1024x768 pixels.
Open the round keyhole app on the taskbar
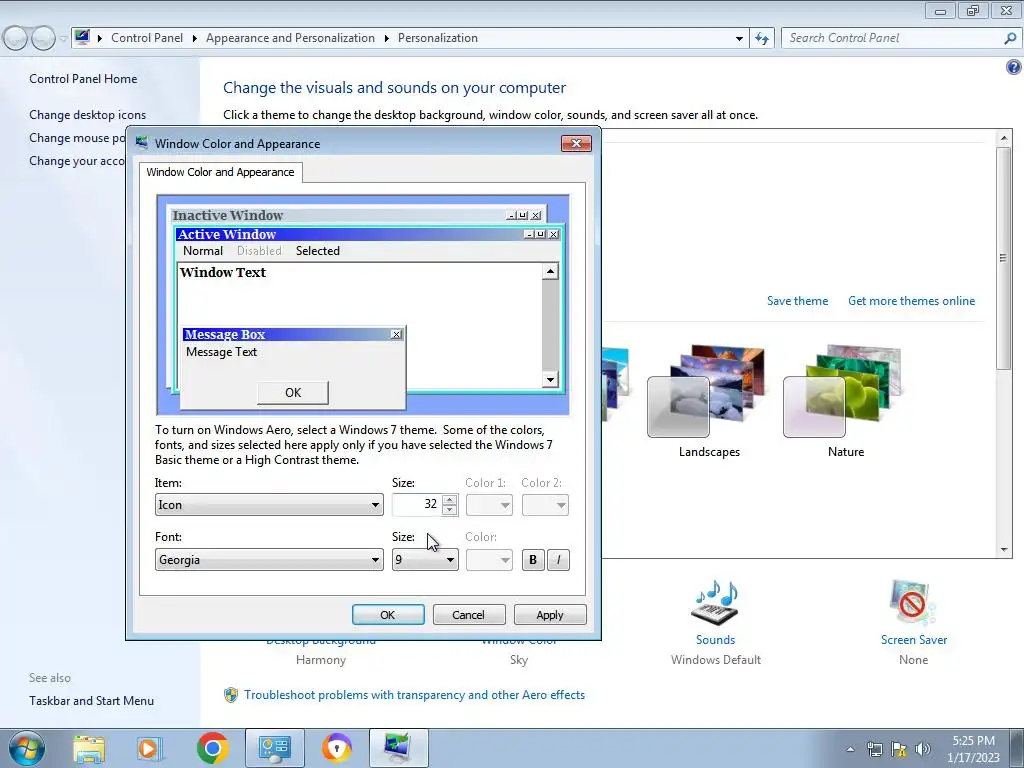tap(336, 748)
